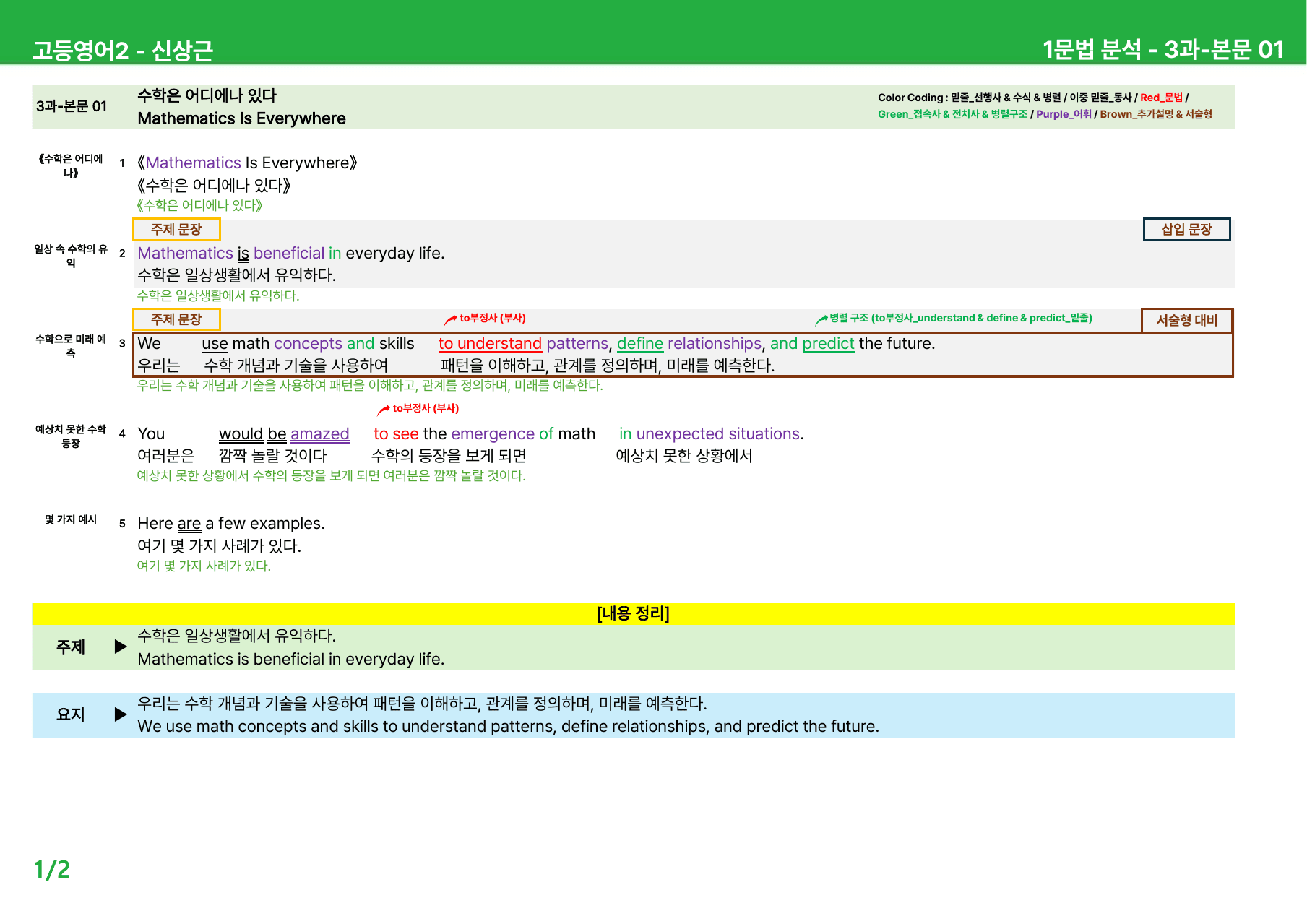
Task: Click the black triangle next to 주제
Action: tap(121, 647)
